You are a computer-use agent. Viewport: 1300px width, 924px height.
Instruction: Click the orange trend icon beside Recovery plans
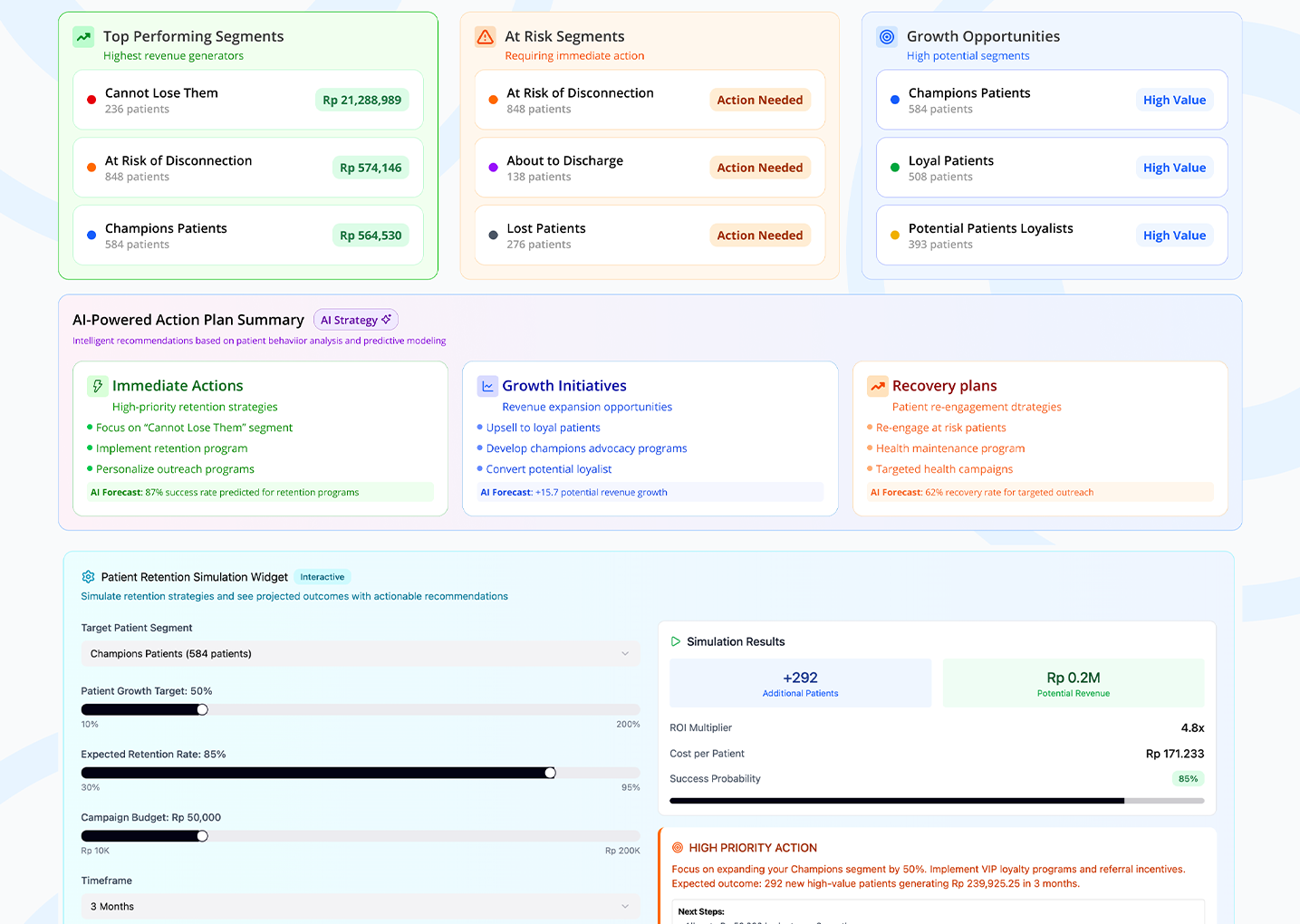pyautogui.click(x=877, y=385)
